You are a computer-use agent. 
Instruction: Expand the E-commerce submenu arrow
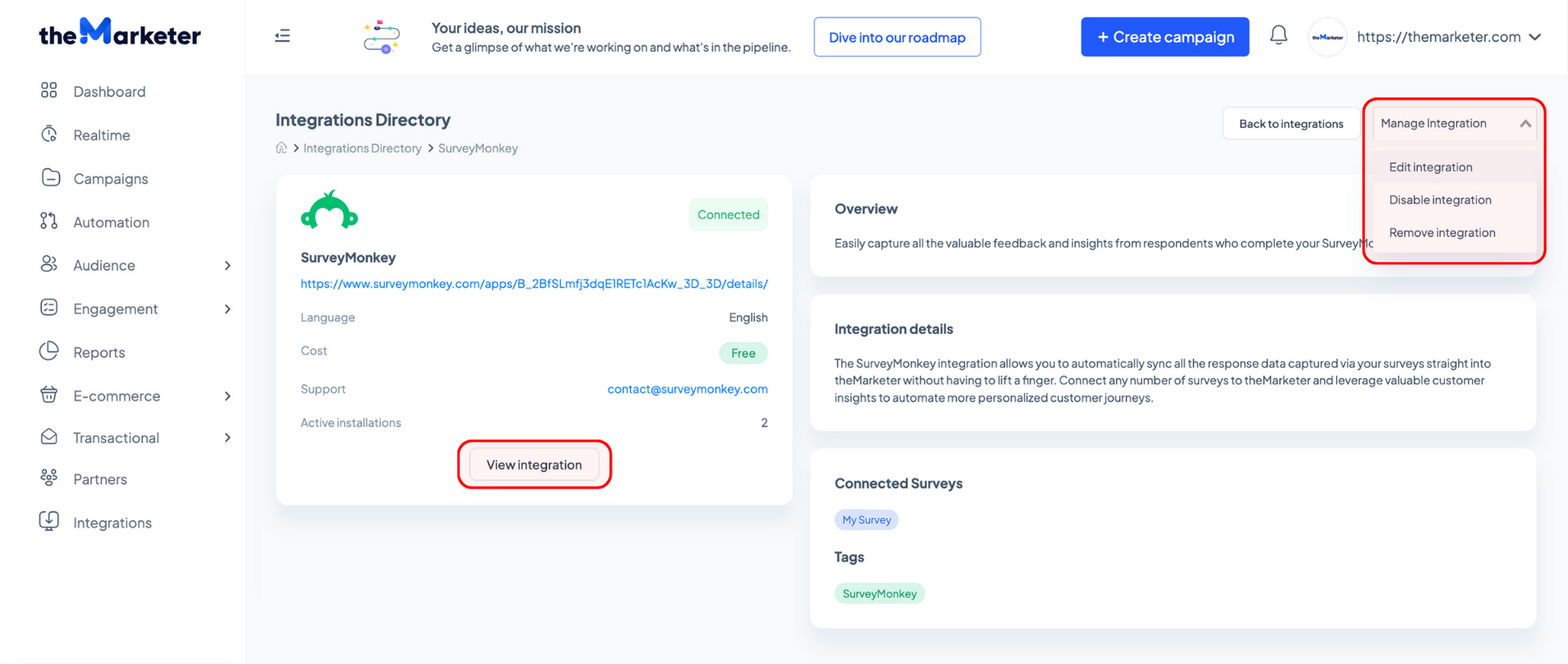[x=227, y=396]
